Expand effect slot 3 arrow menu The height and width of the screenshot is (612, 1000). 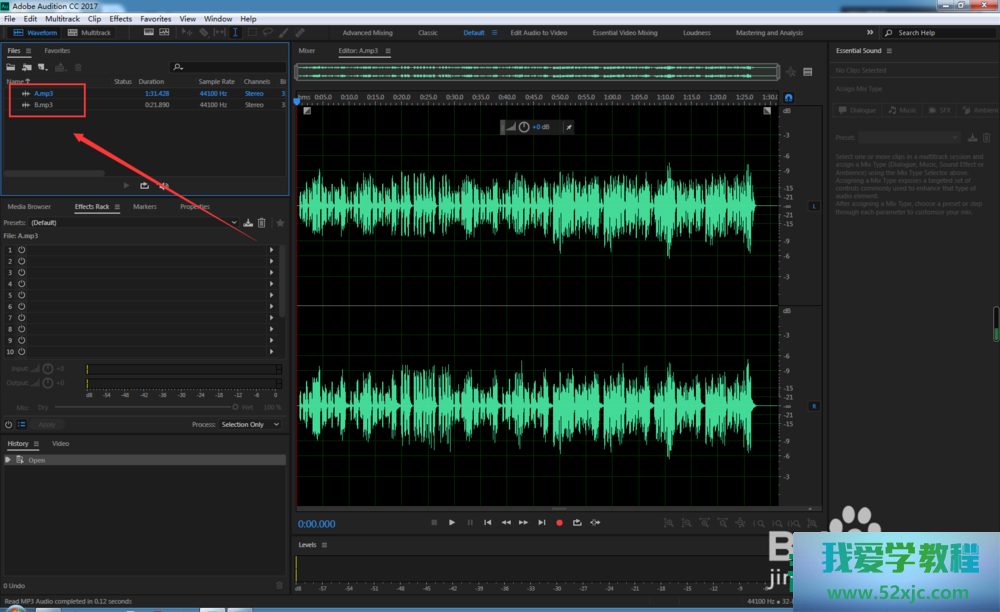(x=272, y=272)
